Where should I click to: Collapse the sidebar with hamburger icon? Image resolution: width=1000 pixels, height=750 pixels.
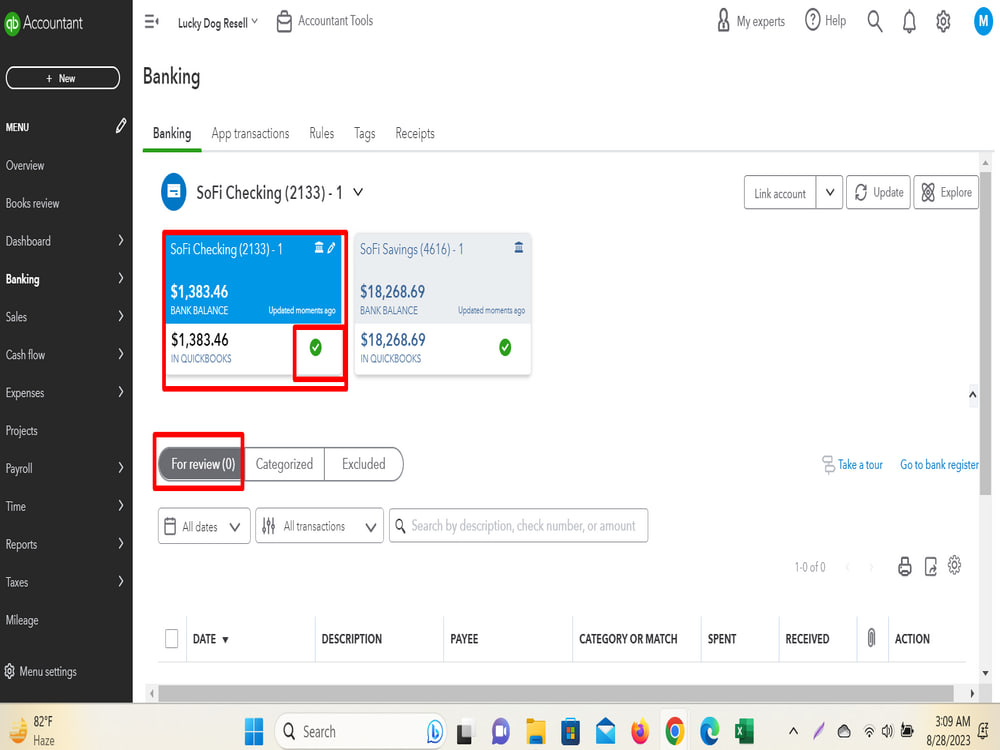tap(151, 22)
